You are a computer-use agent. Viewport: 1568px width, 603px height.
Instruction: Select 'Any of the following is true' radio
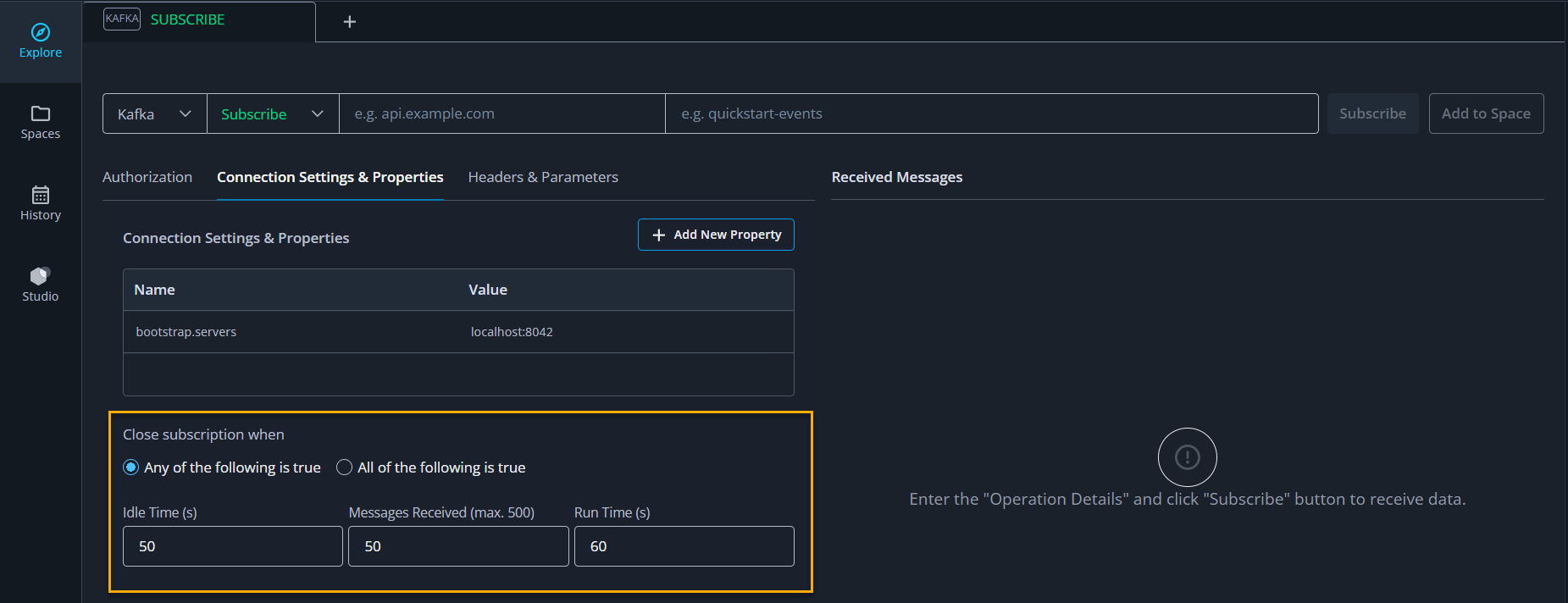(x=131, y=467)
